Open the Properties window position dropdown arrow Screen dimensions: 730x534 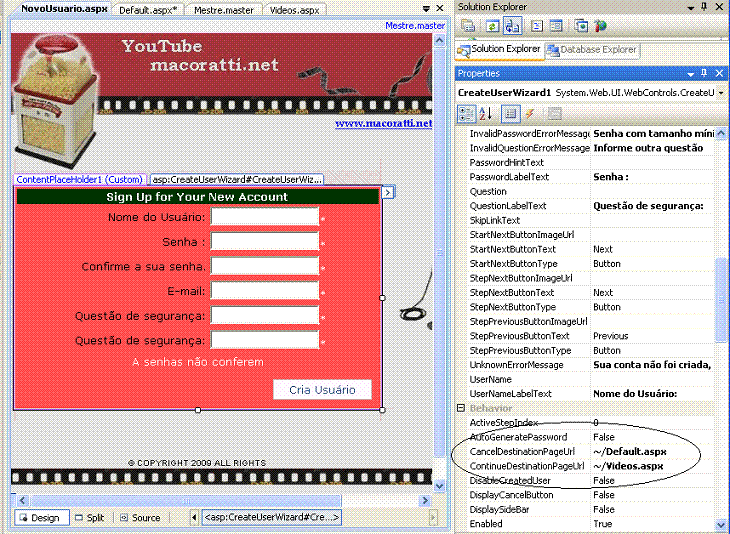(691, 74)
